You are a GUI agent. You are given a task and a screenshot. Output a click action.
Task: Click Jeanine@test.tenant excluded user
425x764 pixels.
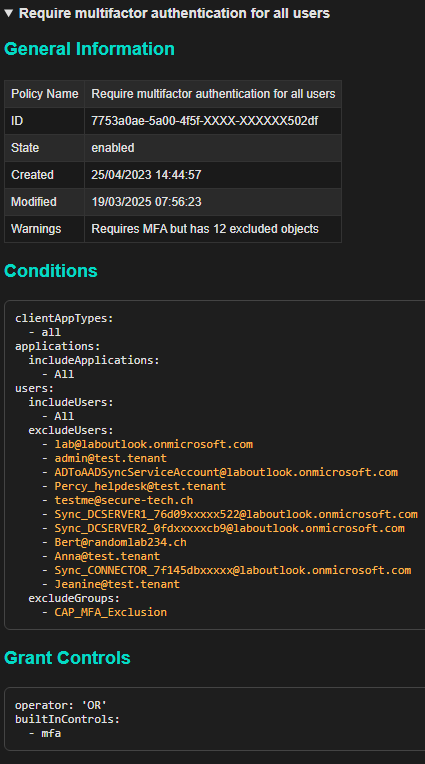(x=117, y=584)
